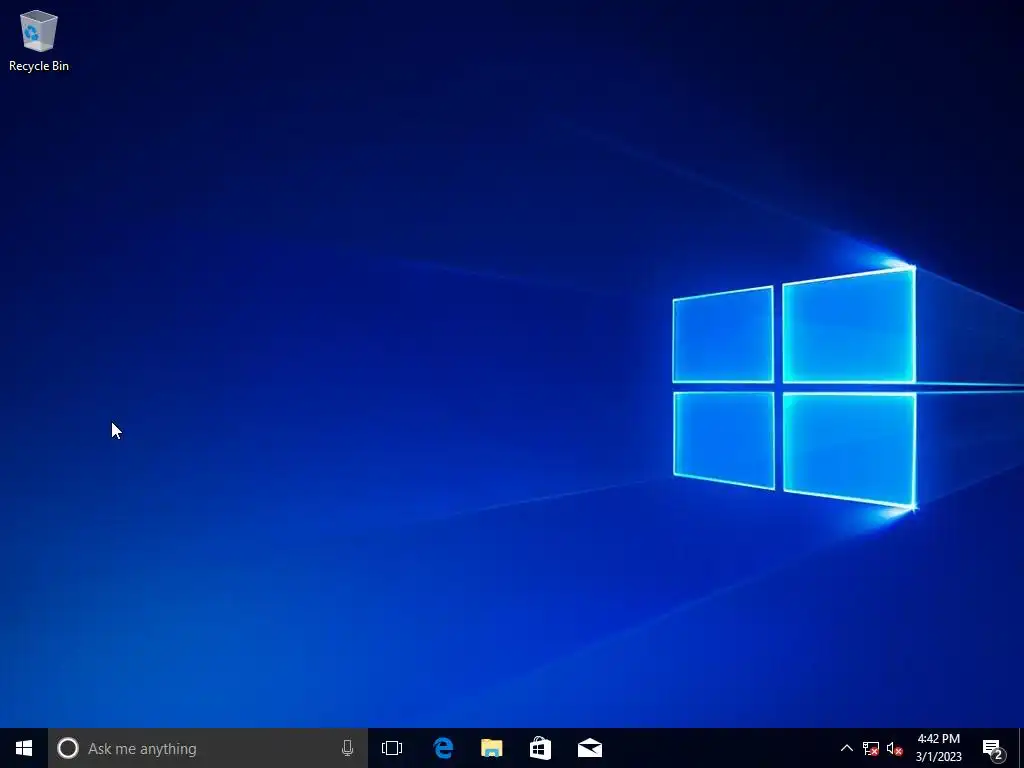The width and height of the screenshot is (1024, 768).
Task: Open the clock showing 4:42 PM
Action: click(938, 748)
